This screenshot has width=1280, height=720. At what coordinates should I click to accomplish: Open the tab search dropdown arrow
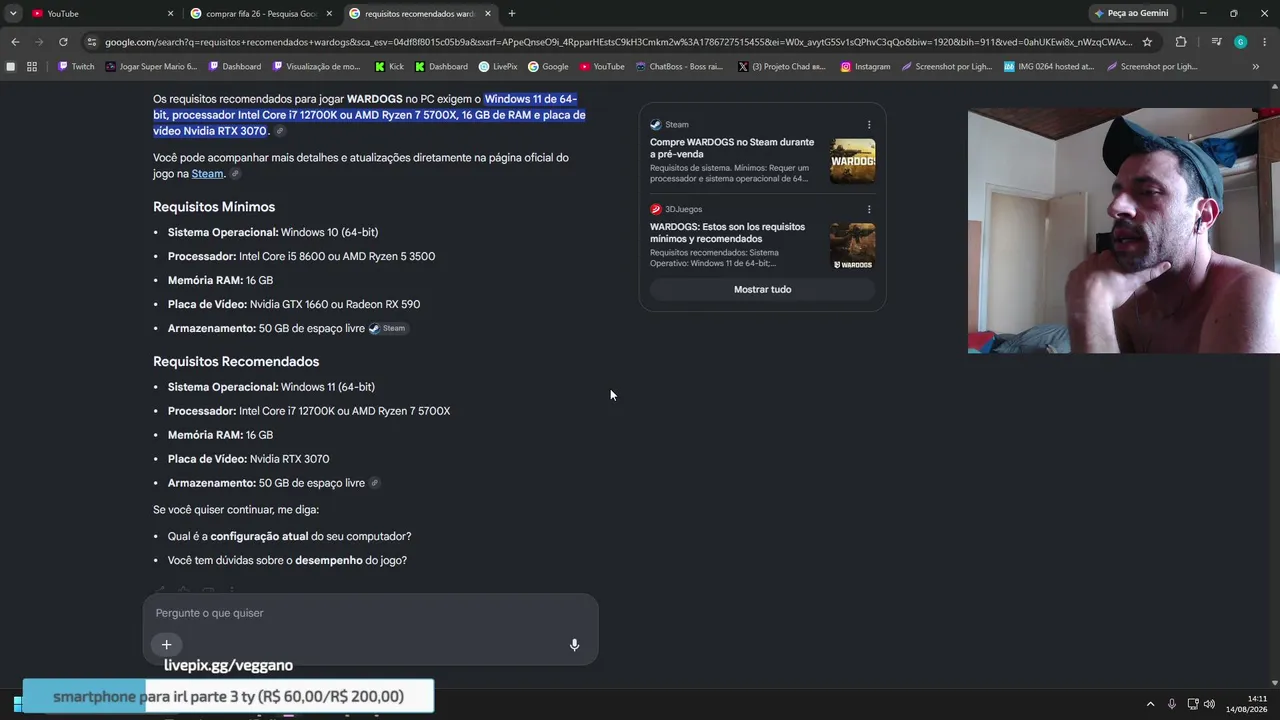tap(13, 13)
